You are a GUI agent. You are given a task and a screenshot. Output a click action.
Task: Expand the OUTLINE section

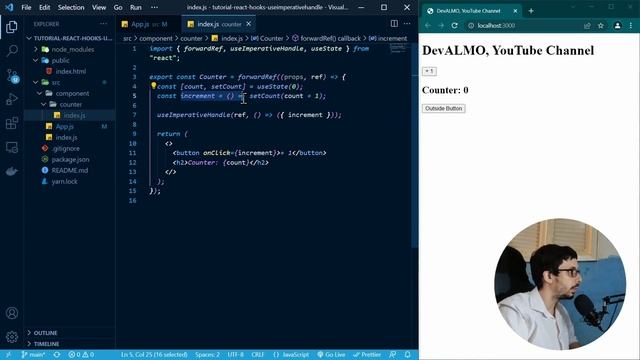[x=42, y=333]
